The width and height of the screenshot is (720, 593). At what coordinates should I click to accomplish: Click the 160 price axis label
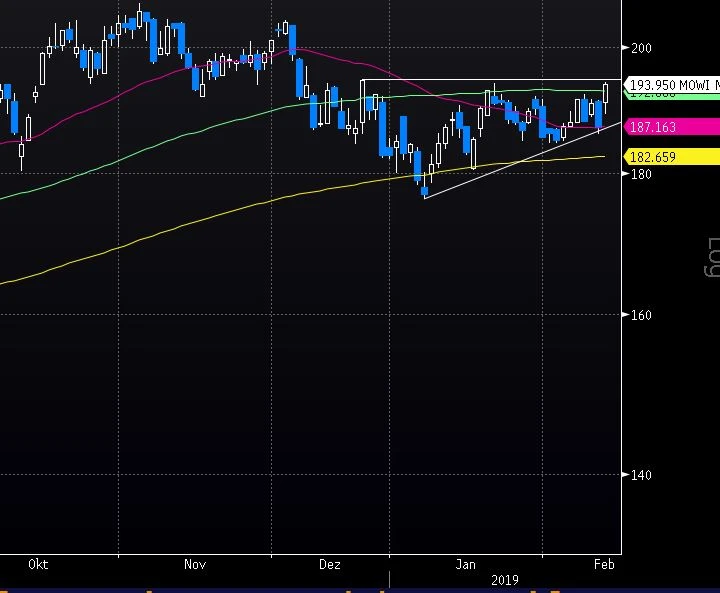[x=640, y=315]
